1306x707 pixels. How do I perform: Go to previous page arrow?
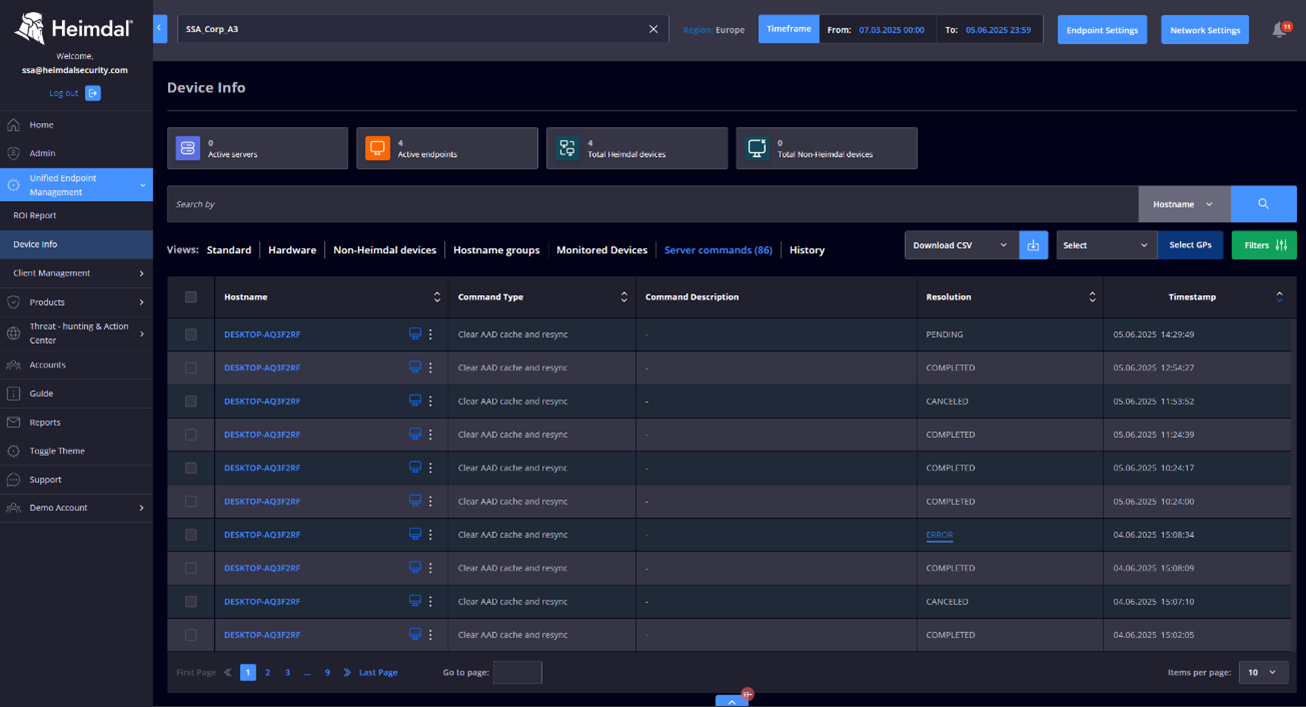[x=228, y=673]
